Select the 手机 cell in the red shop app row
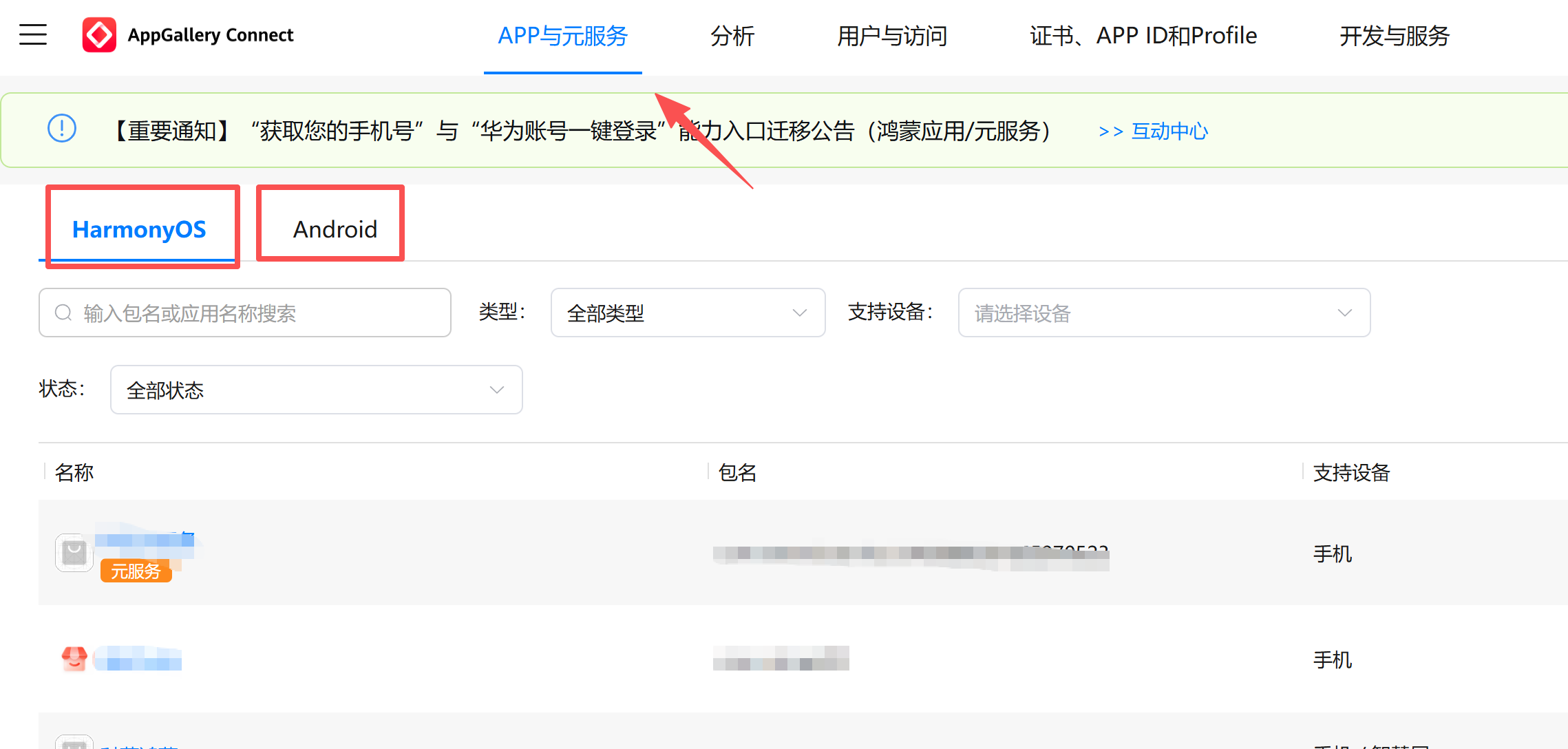 click(x=1333, y=660)
